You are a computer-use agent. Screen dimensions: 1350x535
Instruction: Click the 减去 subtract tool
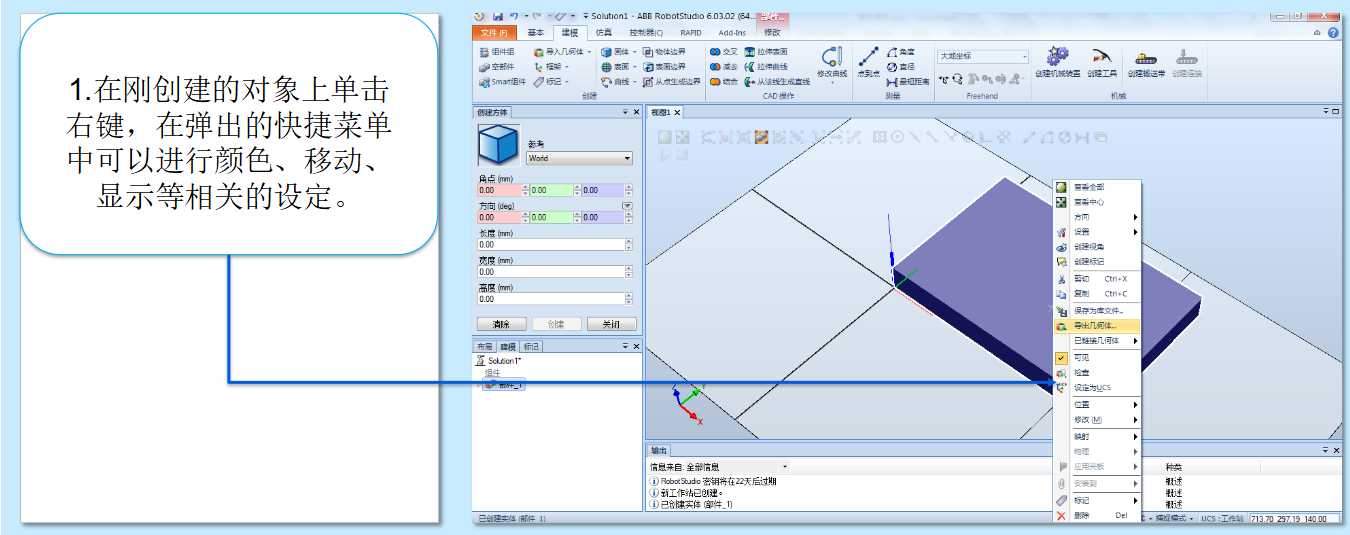724,67
